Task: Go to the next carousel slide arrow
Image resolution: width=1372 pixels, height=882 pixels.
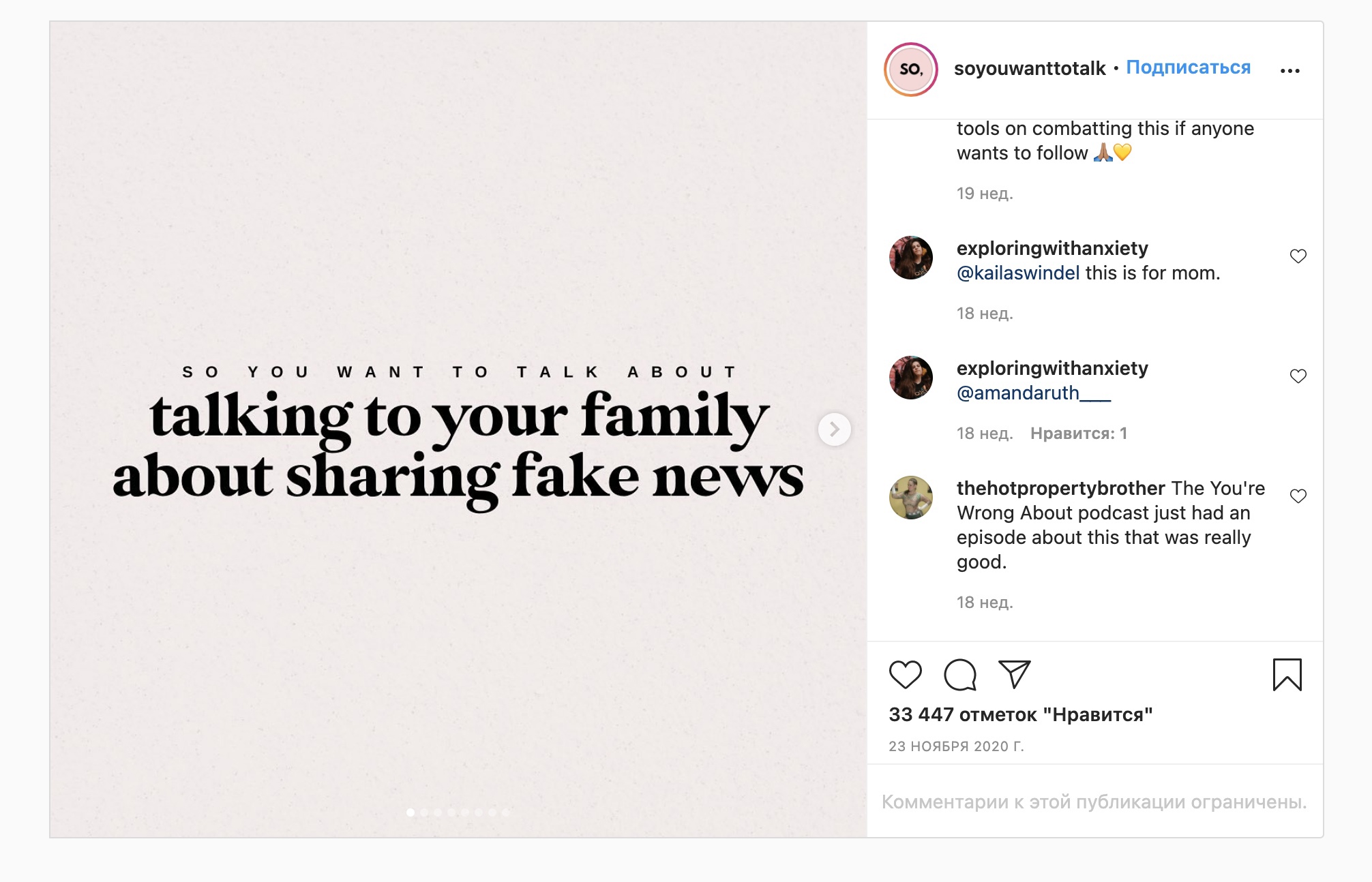Action: (834, 429)
